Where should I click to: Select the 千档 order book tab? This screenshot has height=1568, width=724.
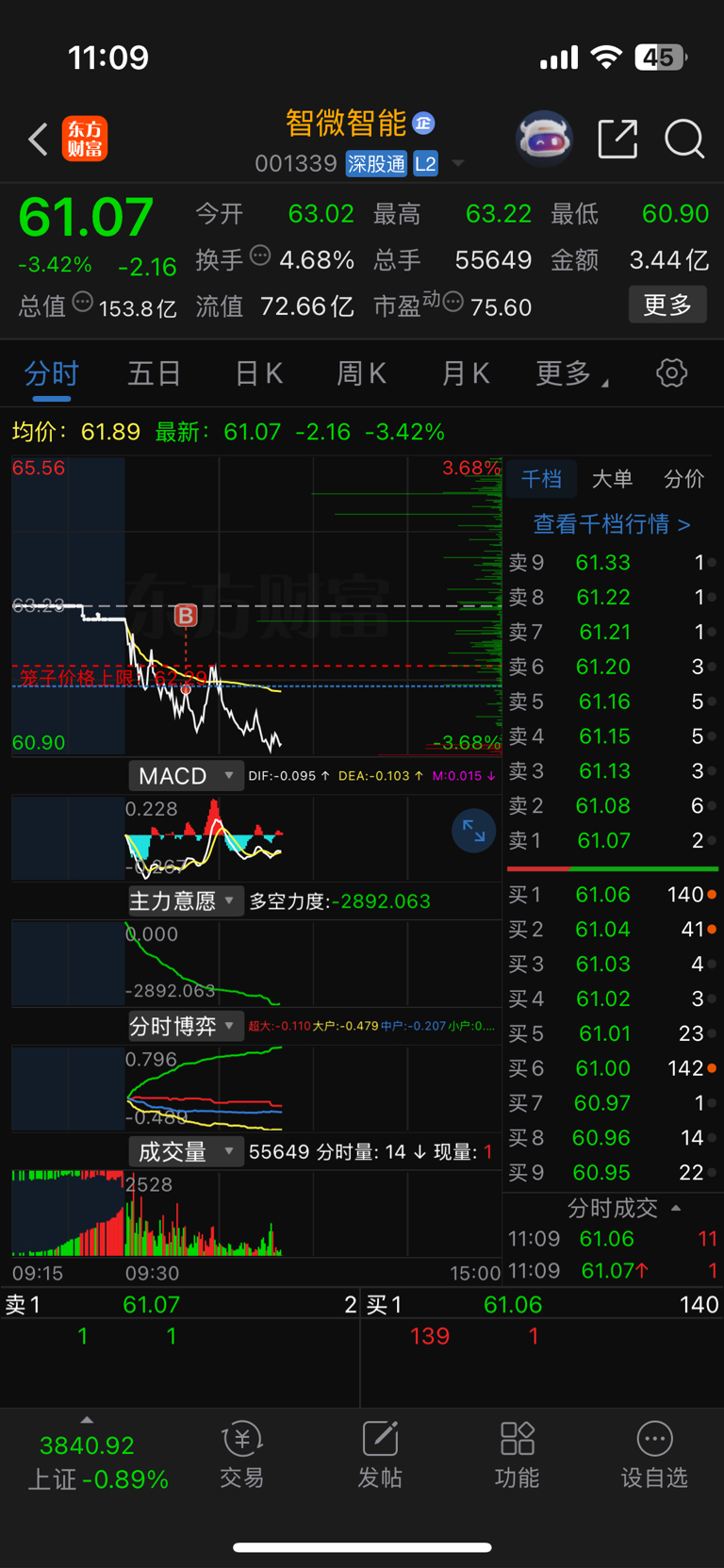[541, 479]
